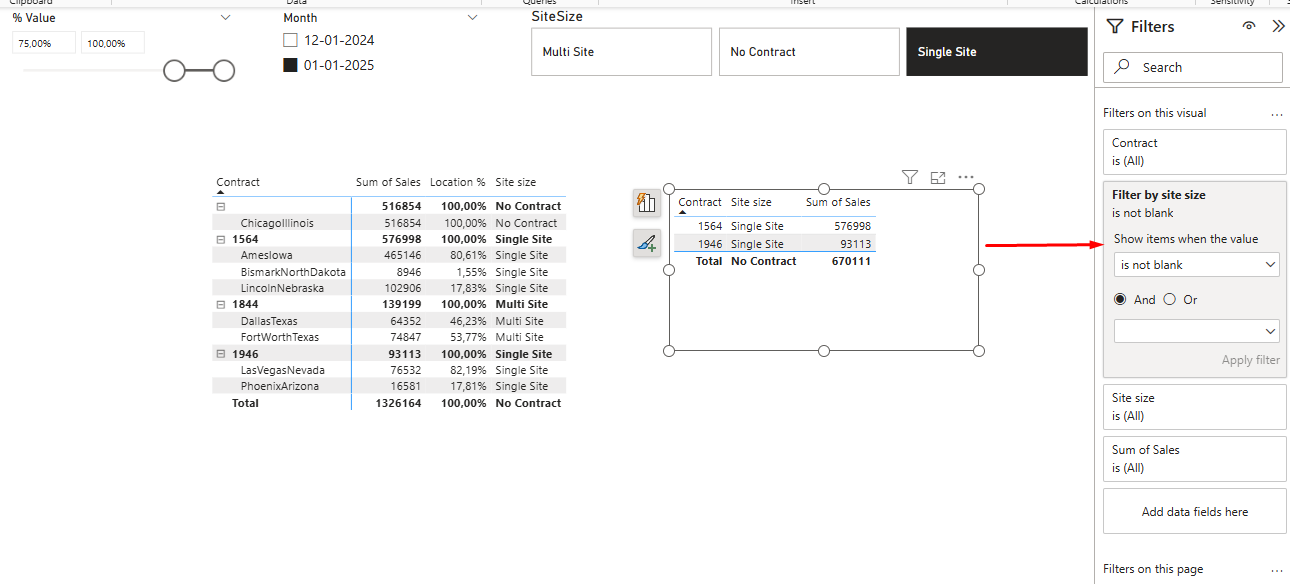Click the 1326164 total in matrix
Viewport: 1290px width, 584px height.
tap(398, 403)
